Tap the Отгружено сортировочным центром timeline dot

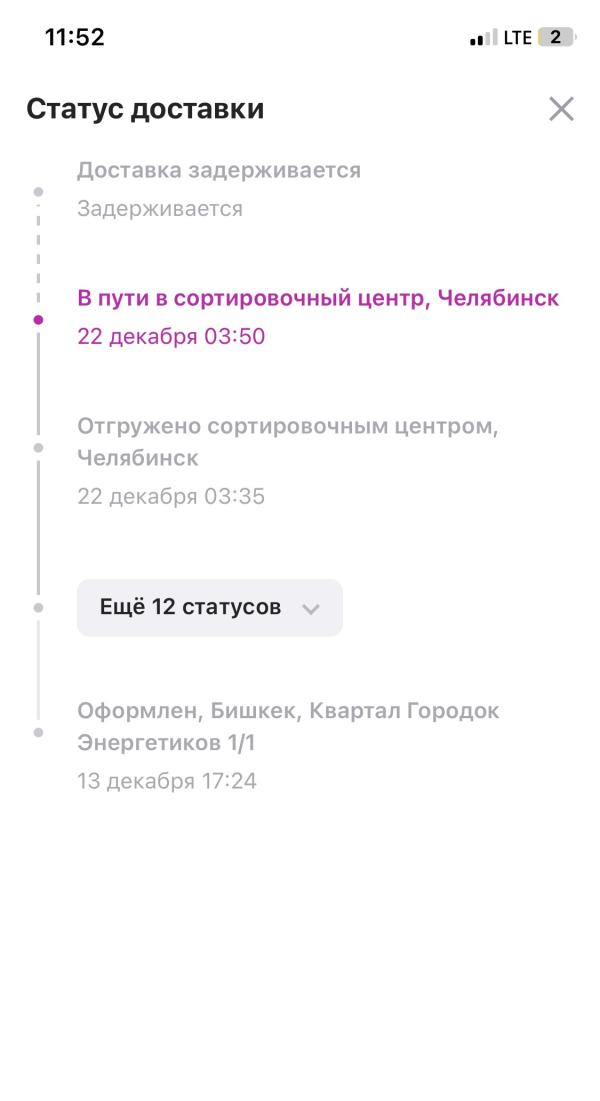coord(39,447)
